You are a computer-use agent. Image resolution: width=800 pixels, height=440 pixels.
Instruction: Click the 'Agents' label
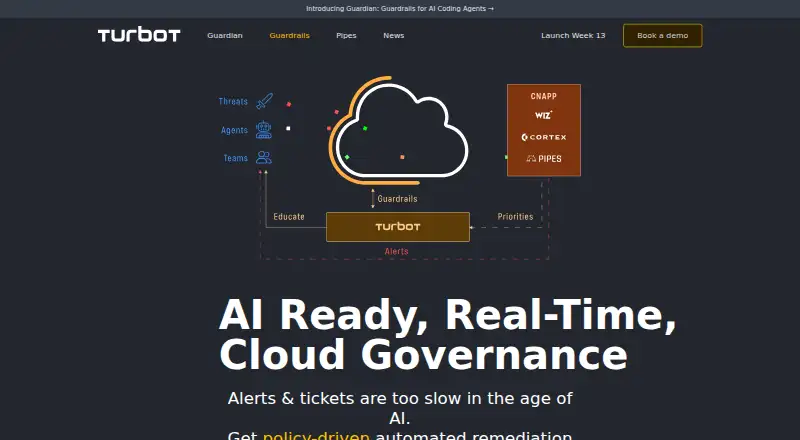pyautogui.click(x=234, y=130)
